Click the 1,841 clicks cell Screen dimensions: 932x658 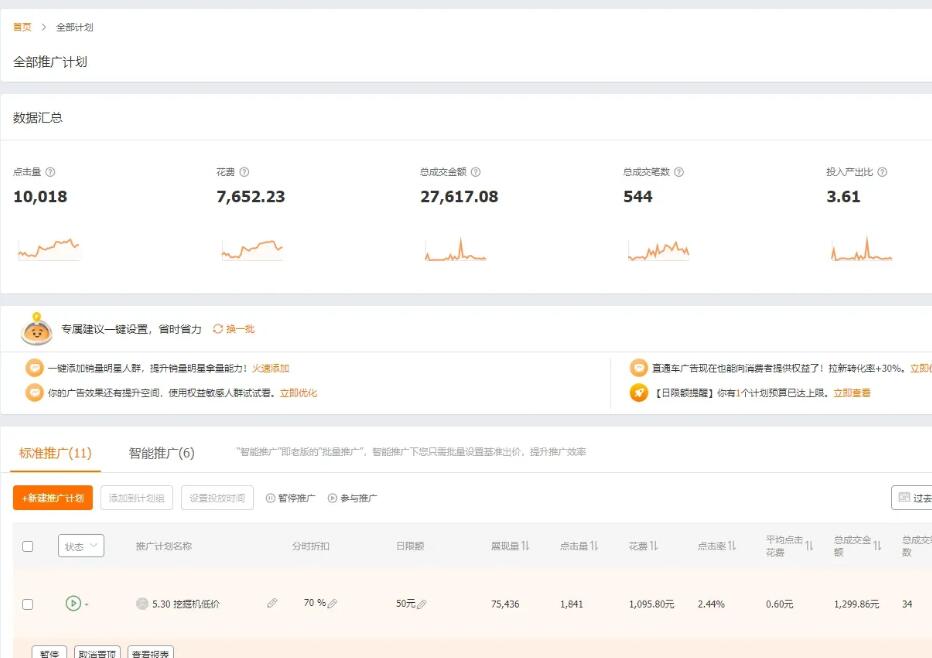tap(571, 604)
